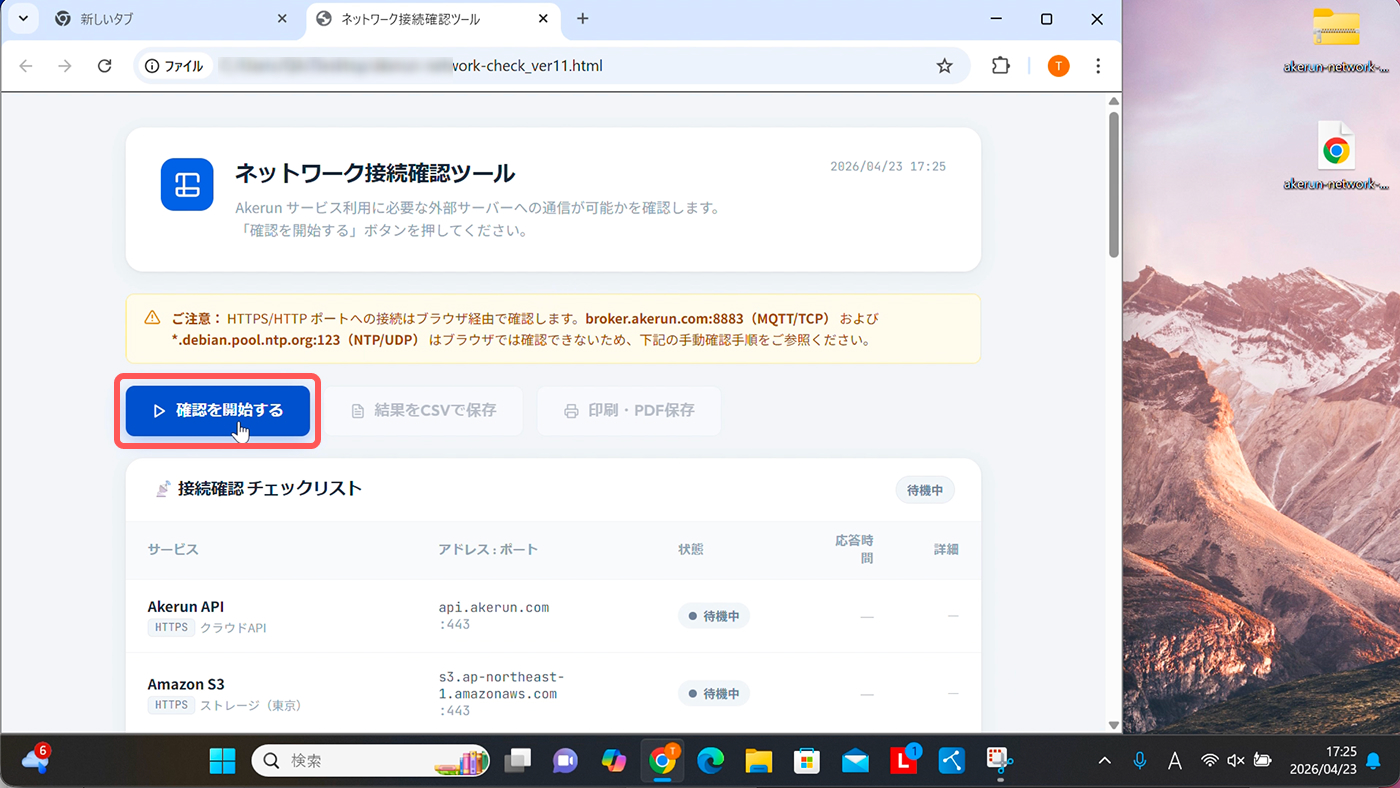Click the browser forward arrow
The height and width of the screenshot is (788, 1400).
pyautogui.click(x=65, y=66)
